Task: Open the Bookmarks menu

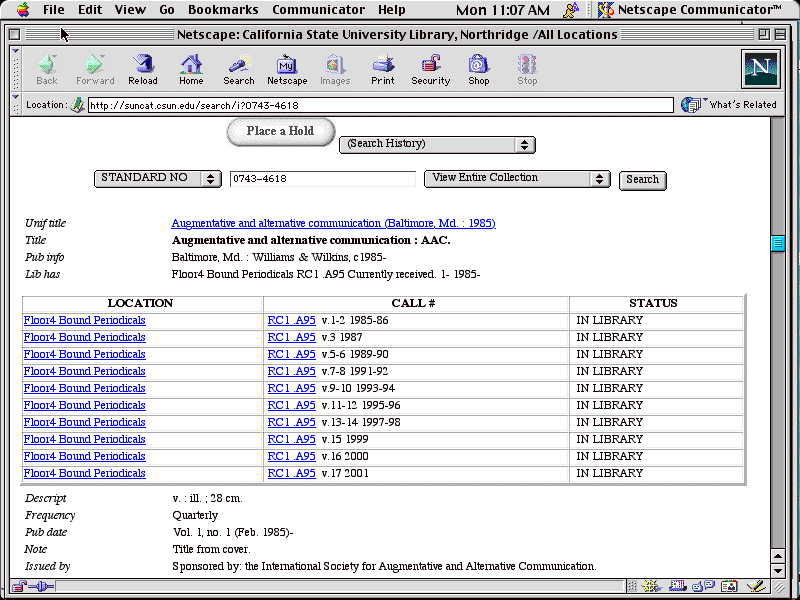Action: pyautogui.click(x=223, y=9)
